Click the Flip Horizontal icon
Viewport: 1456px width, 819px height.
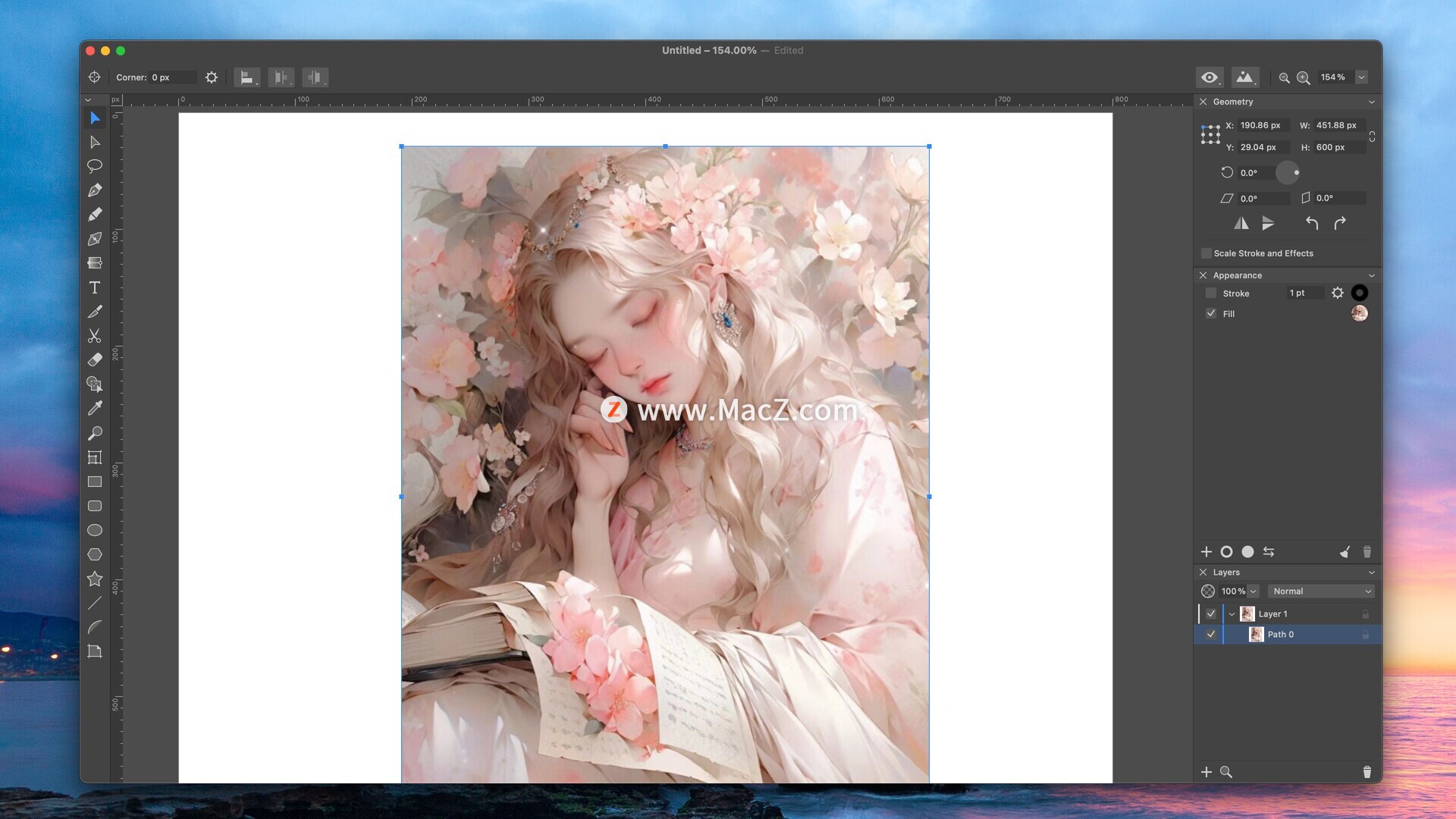pos(1241,223)
